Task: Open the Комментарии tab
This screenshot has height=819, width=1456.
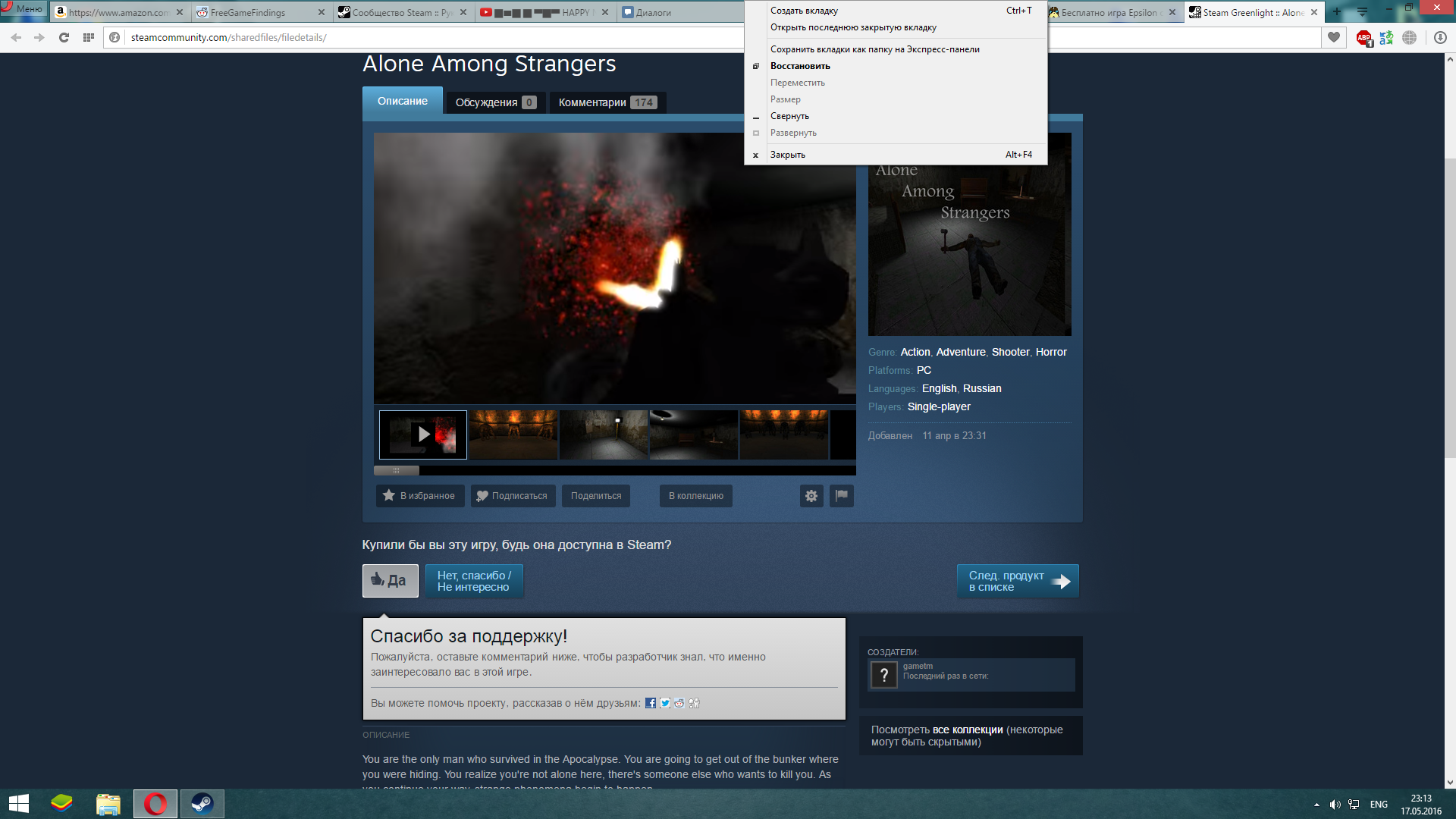Action: click(x=607, y=102)
